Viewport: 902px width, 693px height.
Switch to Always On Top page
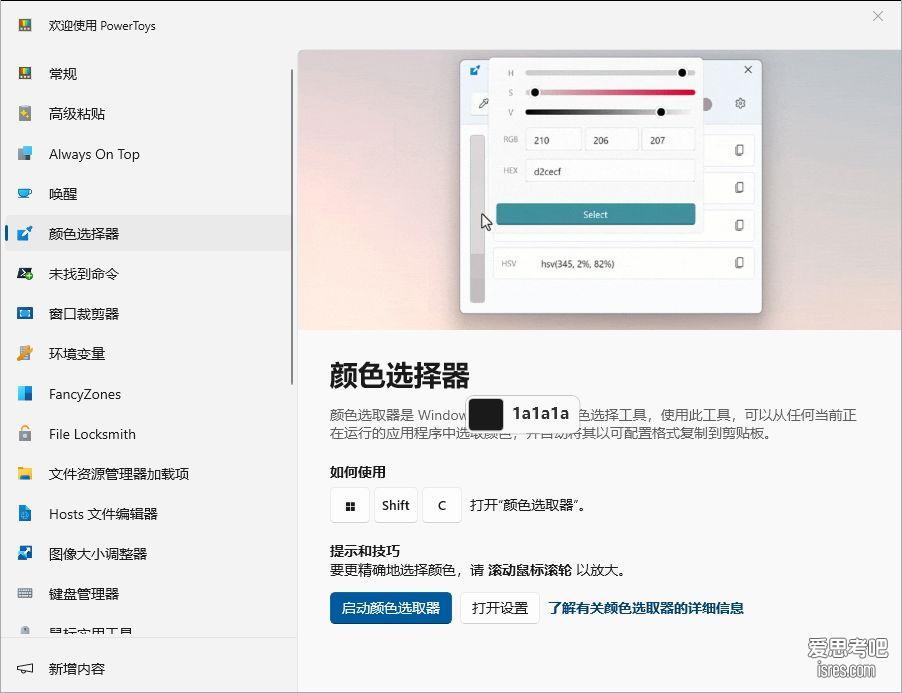pyautogui.click(x=147, y=154)
